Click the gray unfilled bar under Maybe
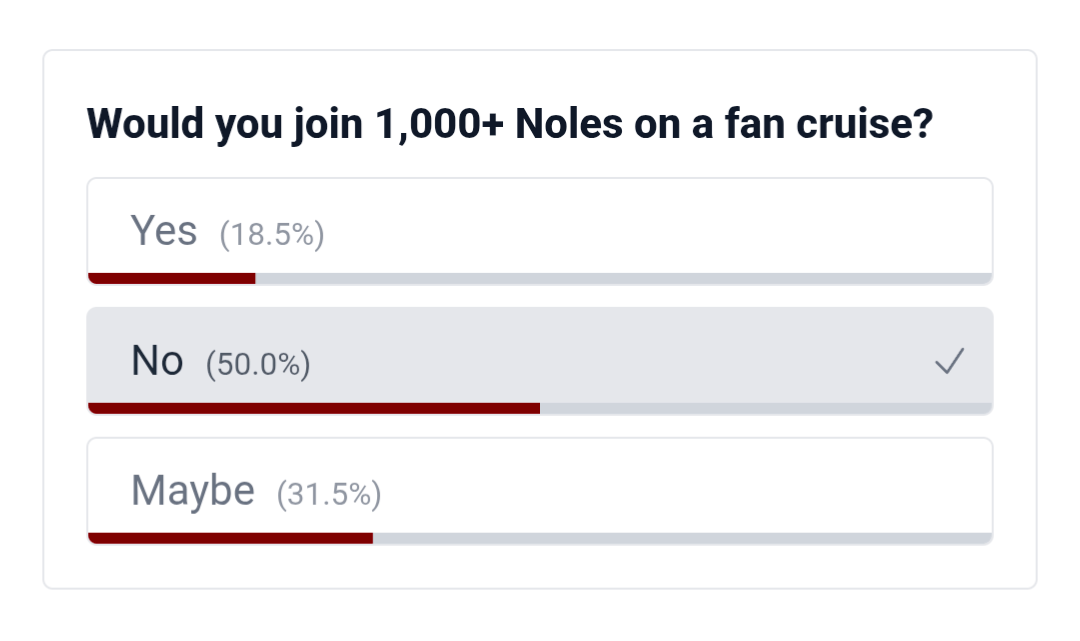Image resolution: width=1080 pixels, height=641 pixels. (x=682, y=538)
